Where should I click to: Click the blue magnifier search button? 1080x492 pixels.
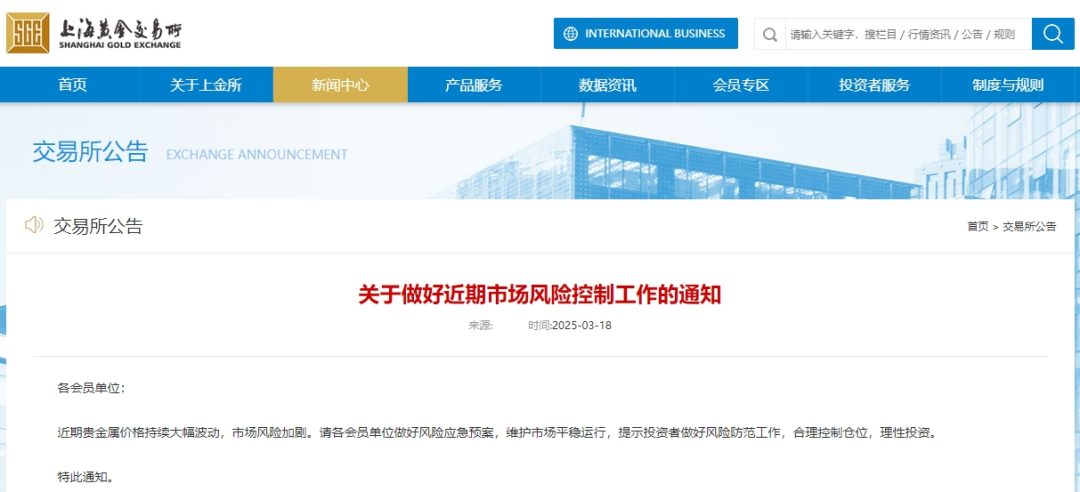pos(1052,34)
